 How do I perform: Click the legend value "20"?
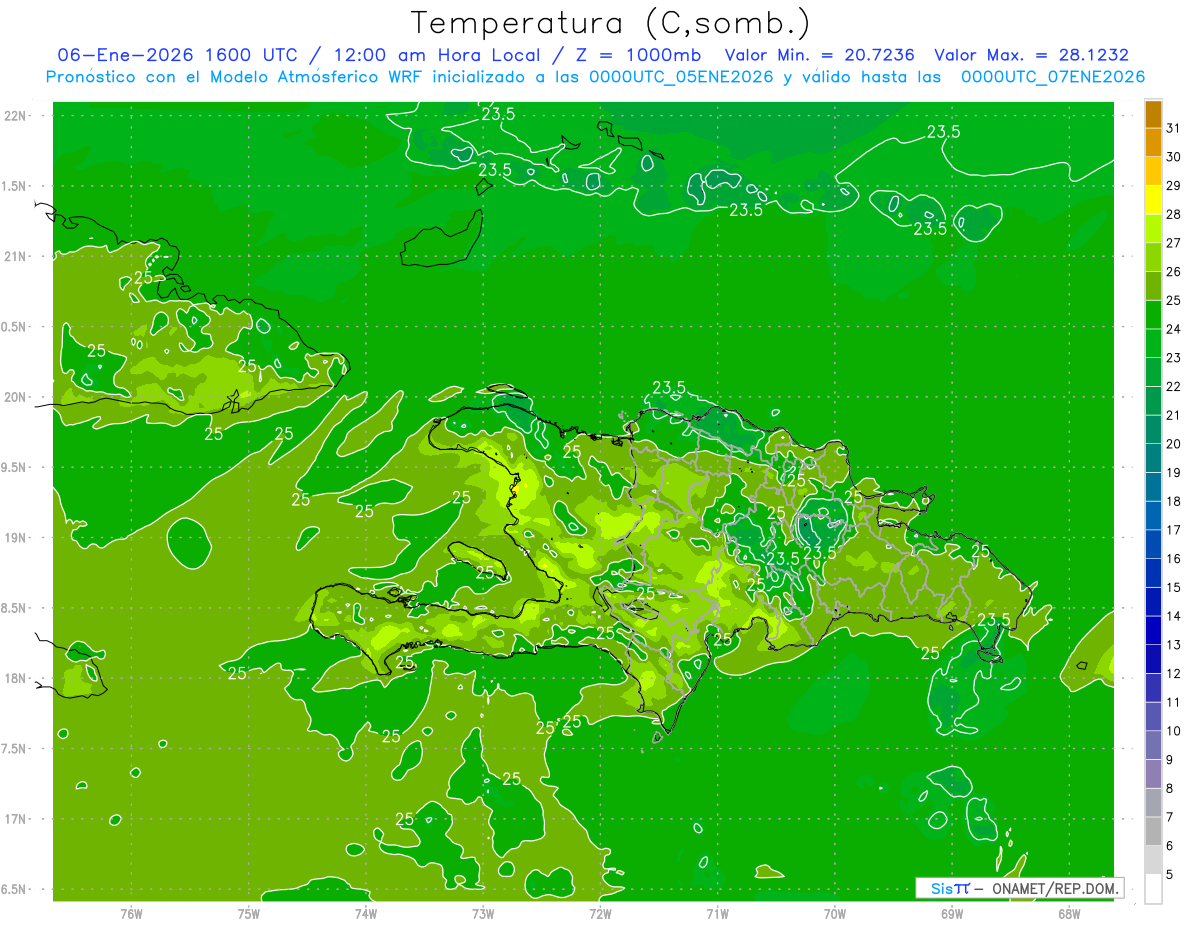1174,444
